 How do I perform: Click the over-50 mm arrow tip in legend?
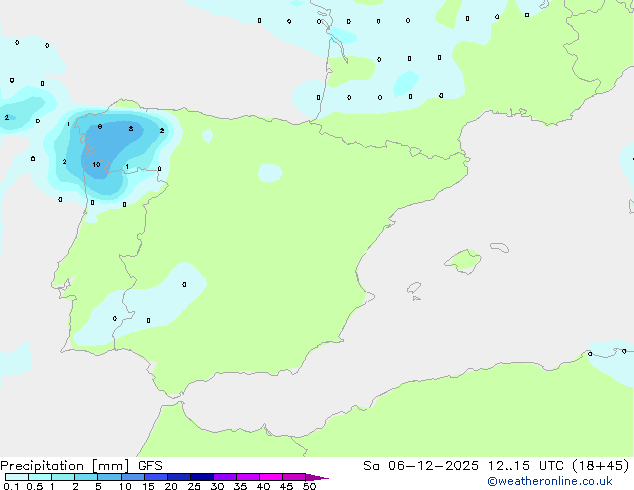[x=317, y=477]
